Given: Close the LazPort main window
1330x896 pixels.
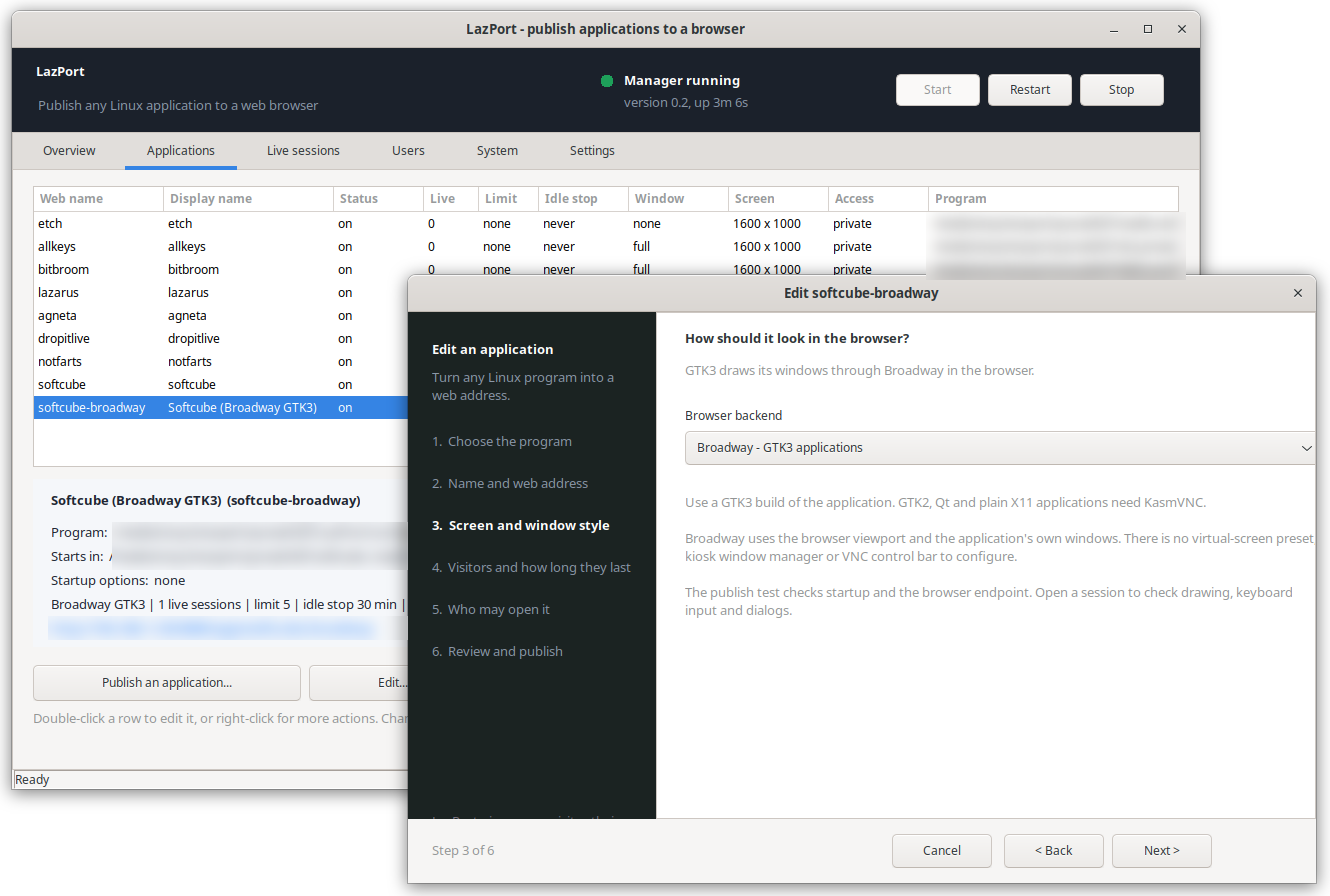Looking at the screenshot, I should [1182, 29].
